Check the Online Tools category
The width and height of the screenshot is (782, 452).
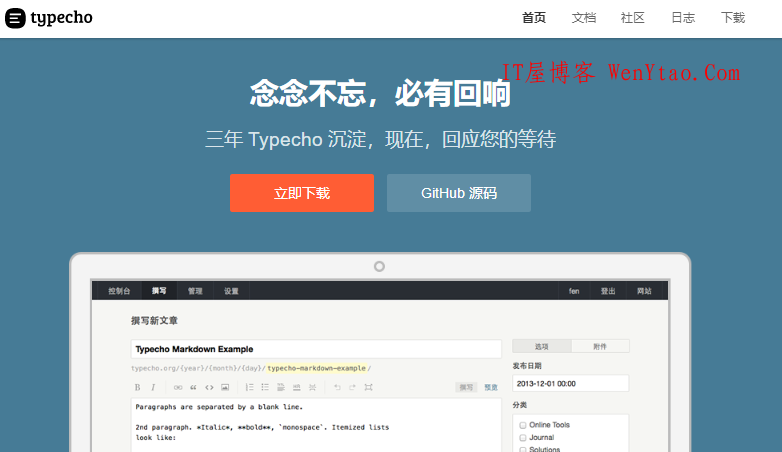coord(523,425)
